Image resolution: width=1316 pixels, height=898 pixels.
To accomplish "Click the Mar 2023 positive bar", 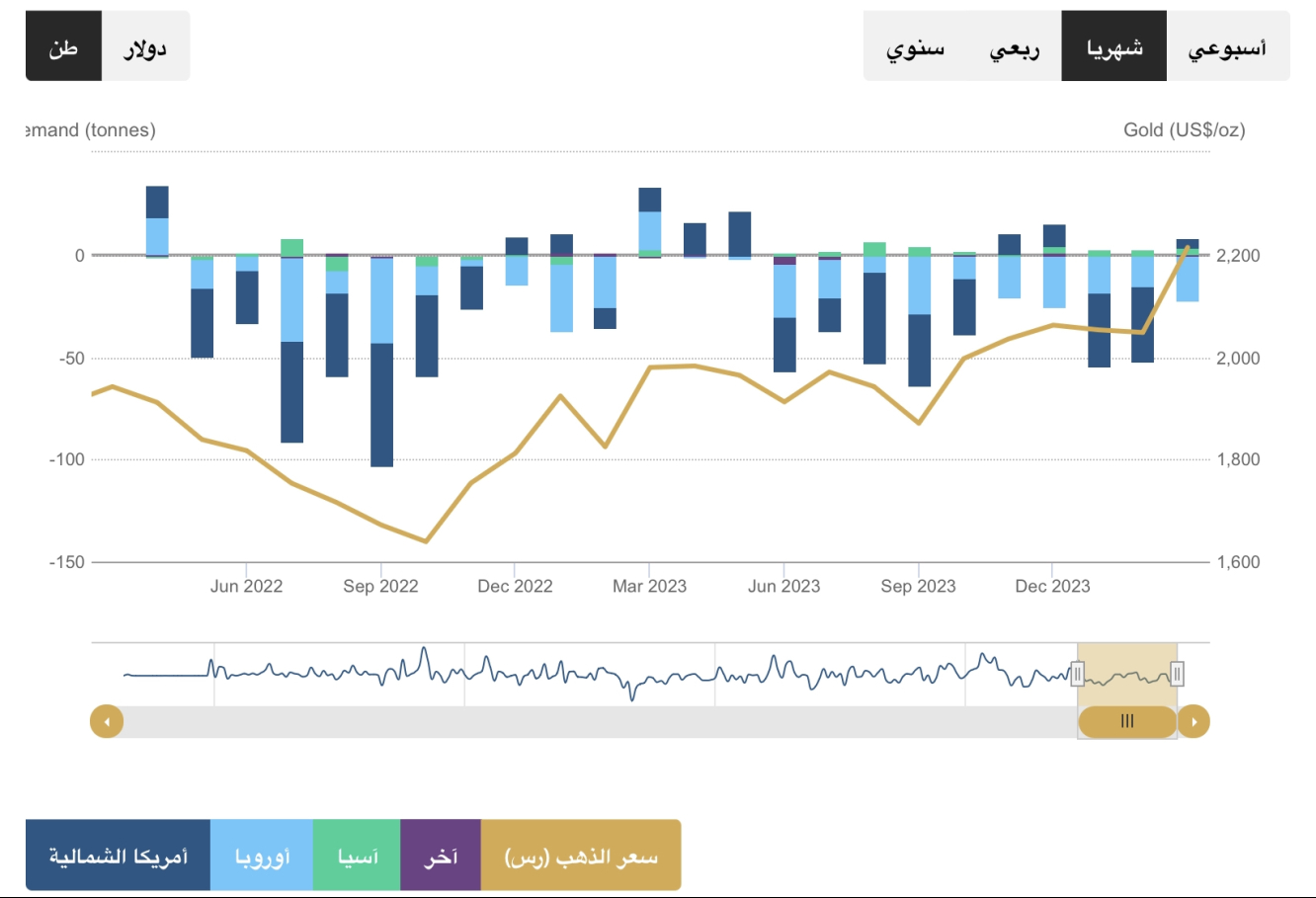I will coord(649,222).
